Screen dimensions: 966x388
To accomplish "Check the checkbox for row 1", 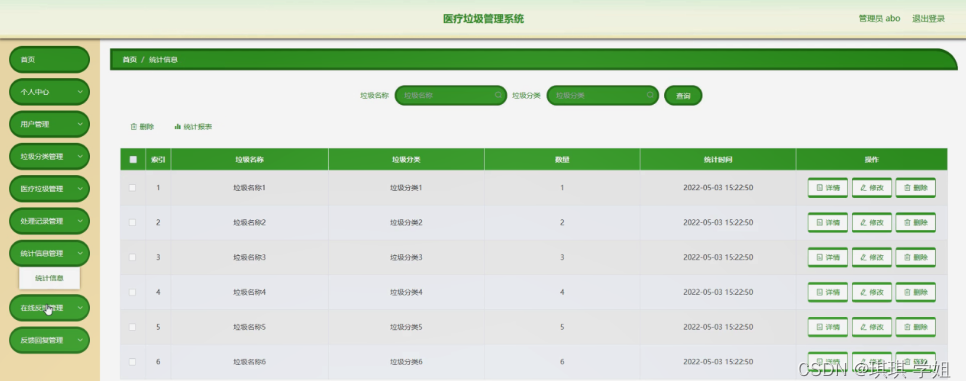I will point(132,188).
